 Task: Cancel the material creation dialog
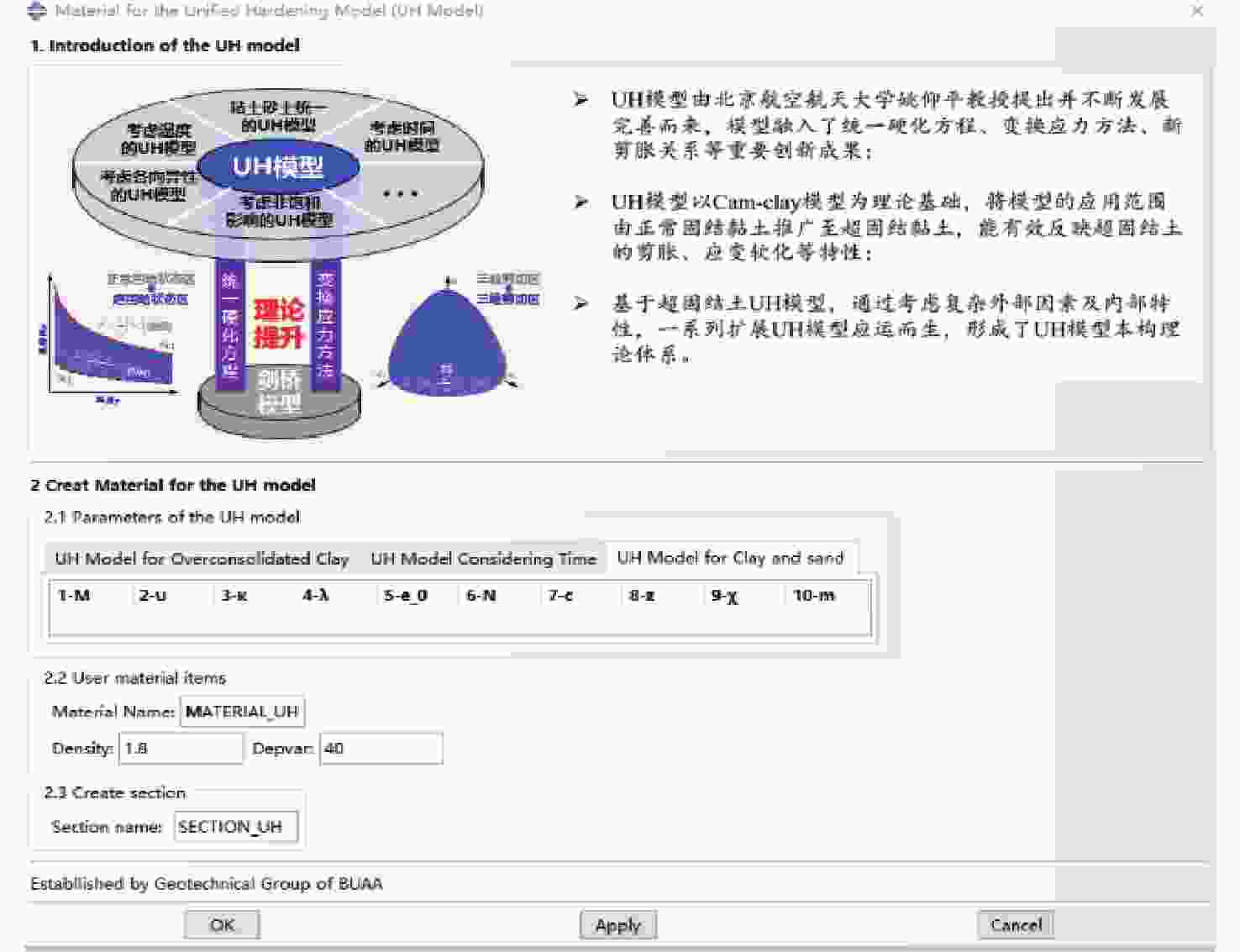1016,925
